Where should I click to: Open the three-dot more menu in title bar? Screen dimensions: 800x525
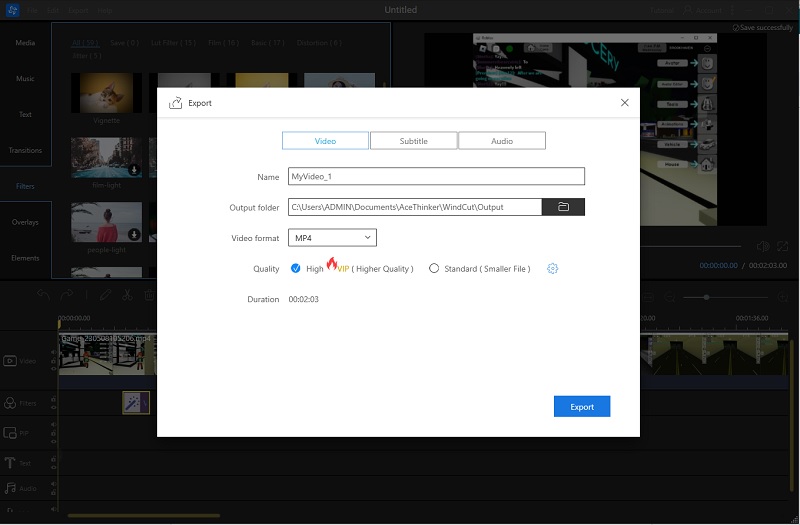click(x=733, y=10)
